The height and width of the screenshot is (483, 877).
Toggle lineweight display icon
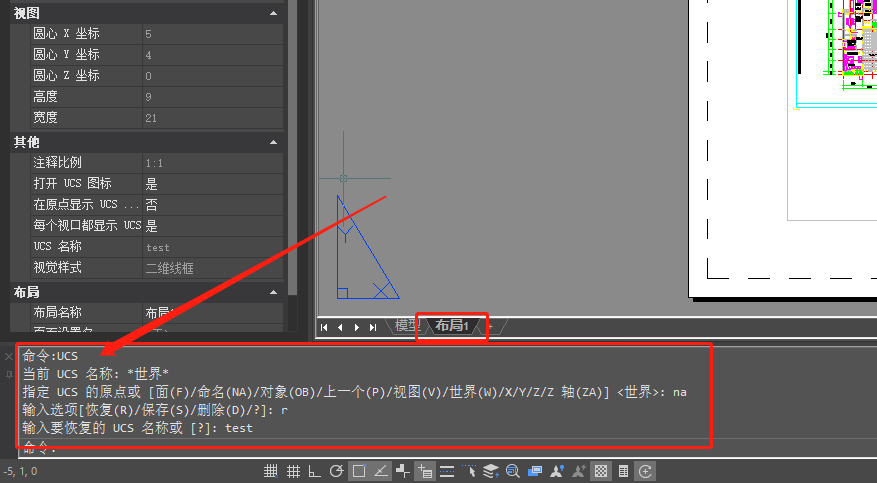pos(447,471)
